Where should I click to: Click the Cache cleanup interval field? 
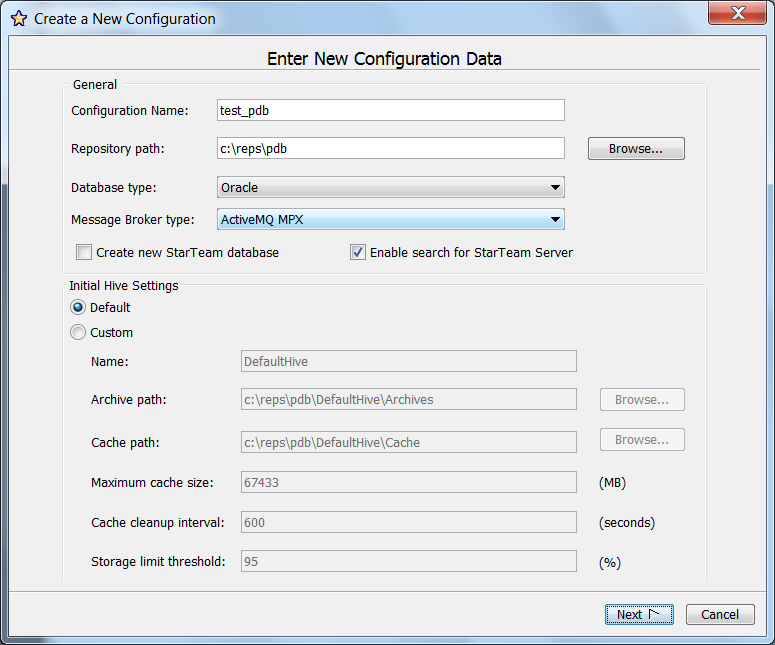pos(408,522)
